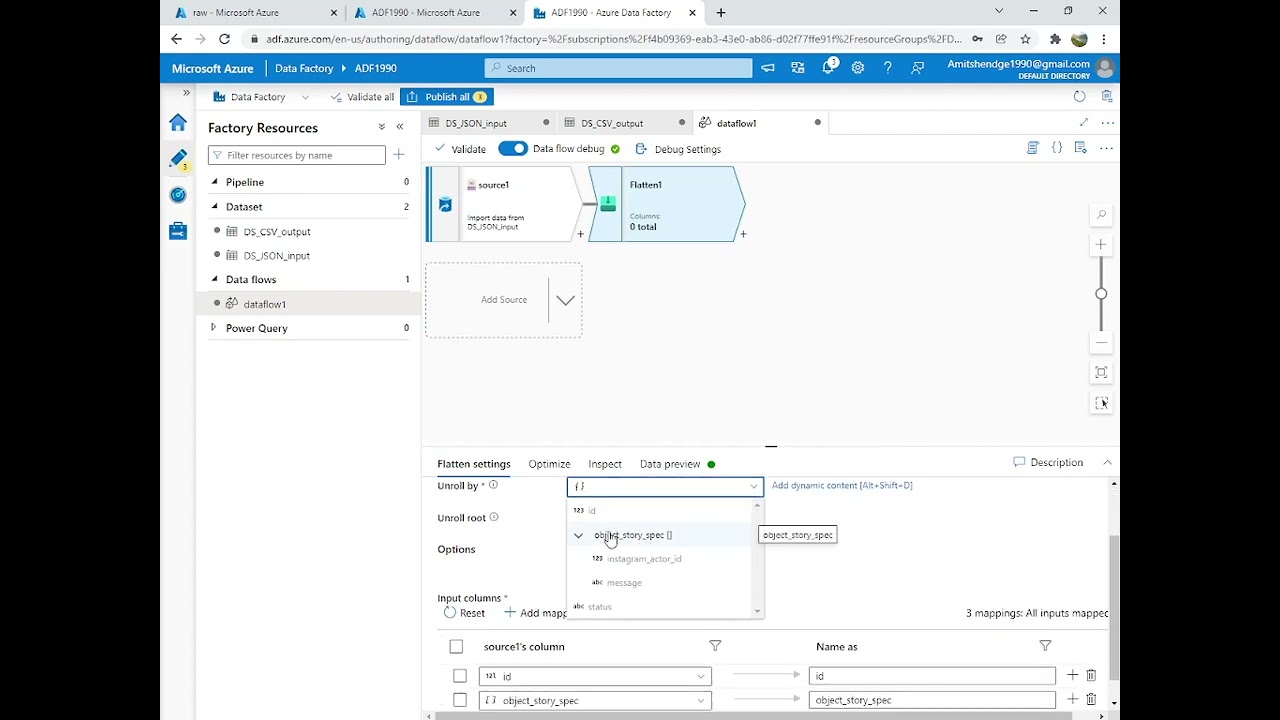Open the Unroll by dropdown
This screenshot has width=1280, height=720.
(x=665, y=486)
